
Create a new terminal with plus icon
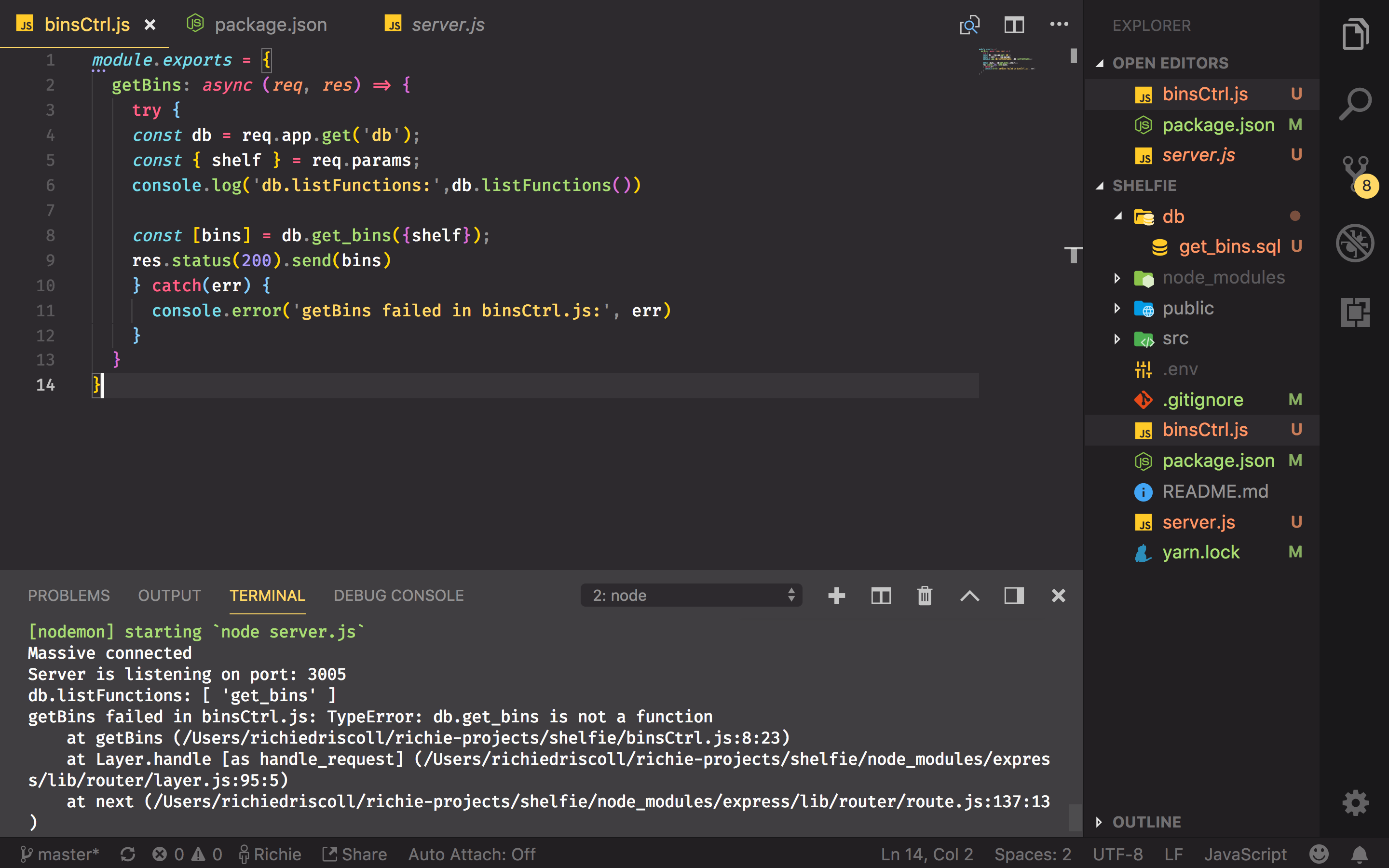[837, 596]
